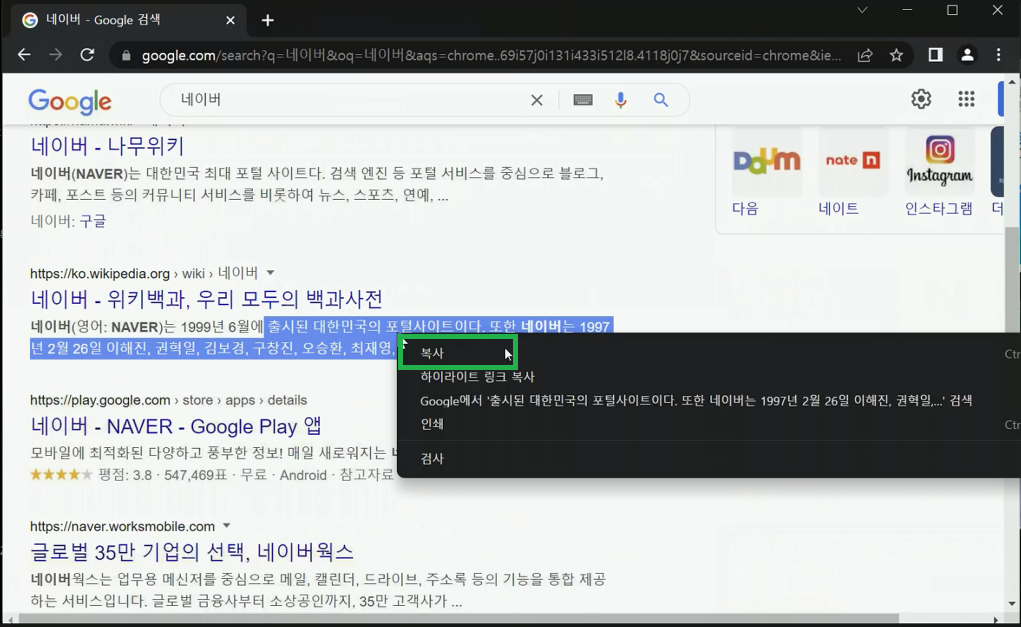Open a new tab with the plus button
Image resolution: width=1021 pixels, height=627 pixels.
[x=268, y=20]
